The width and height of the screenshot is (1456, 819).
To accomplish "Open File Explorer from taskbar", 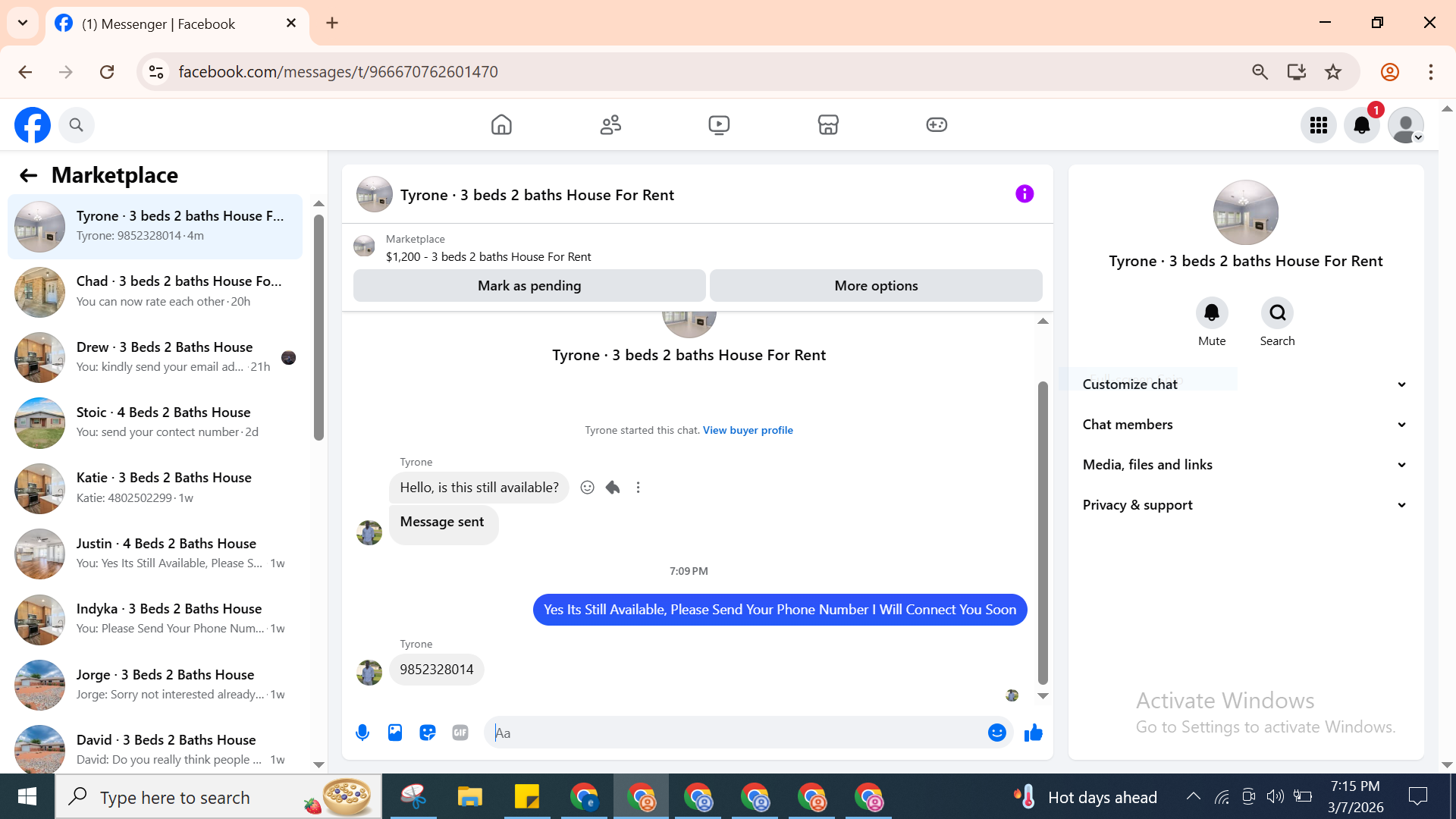I will click(470, 797).
